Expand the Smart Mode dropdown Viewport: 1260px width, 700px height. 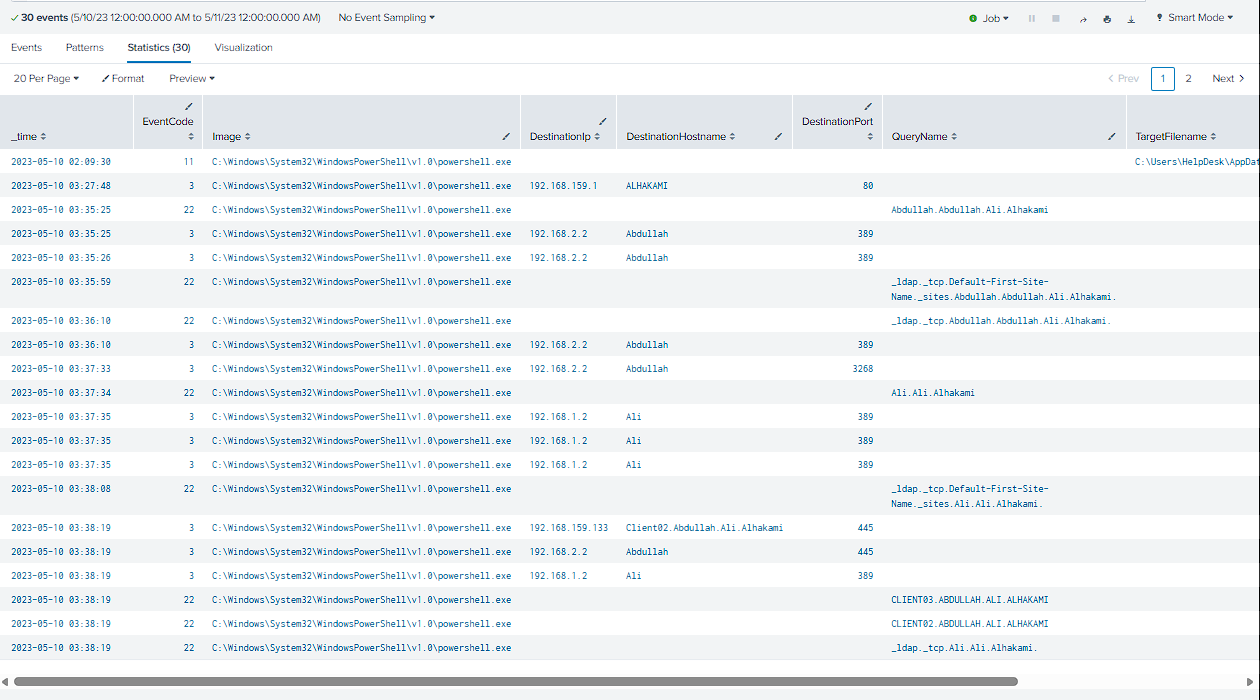coord(1195,18)
